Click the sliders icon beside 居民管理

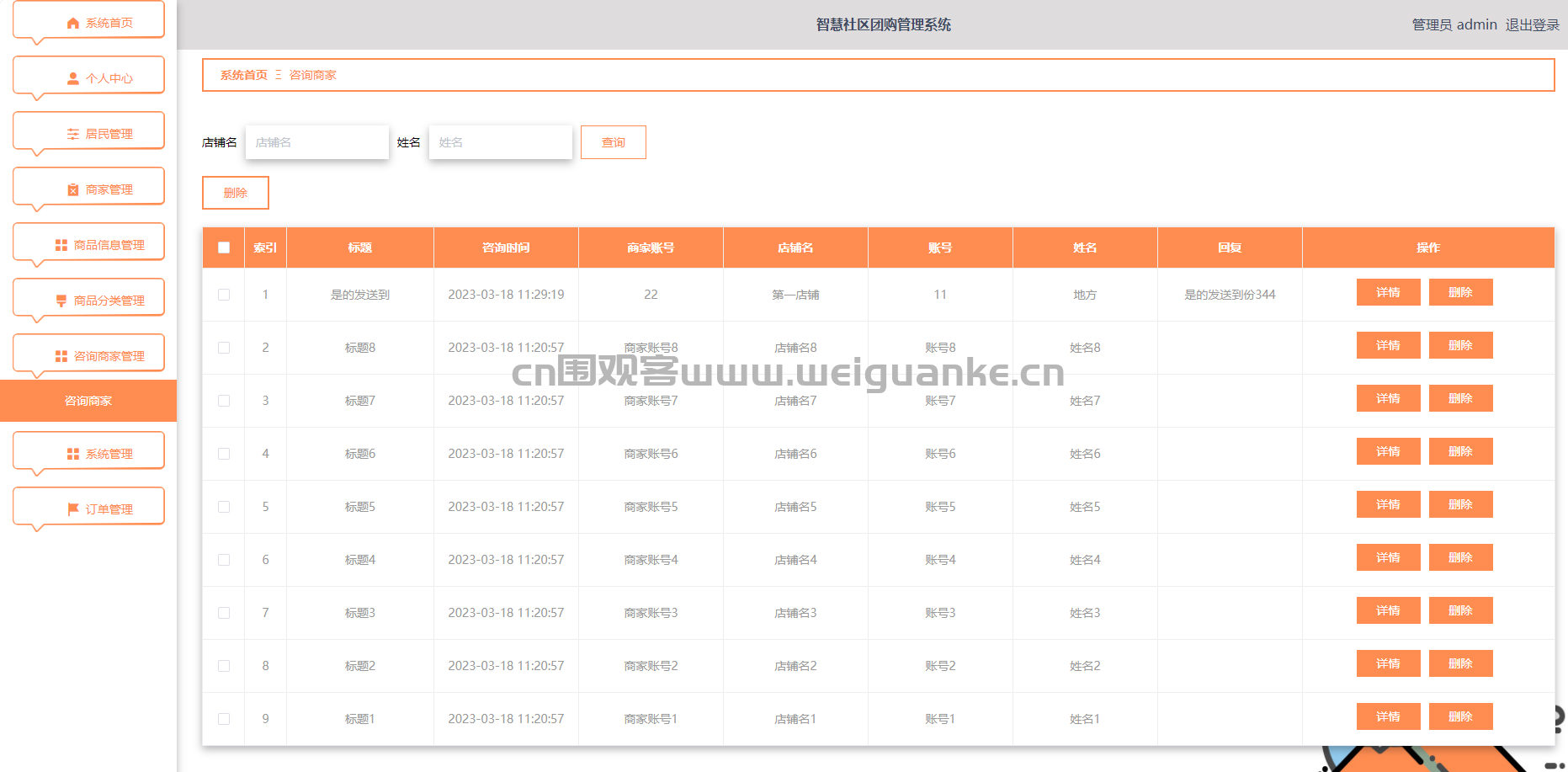(73, 135)
